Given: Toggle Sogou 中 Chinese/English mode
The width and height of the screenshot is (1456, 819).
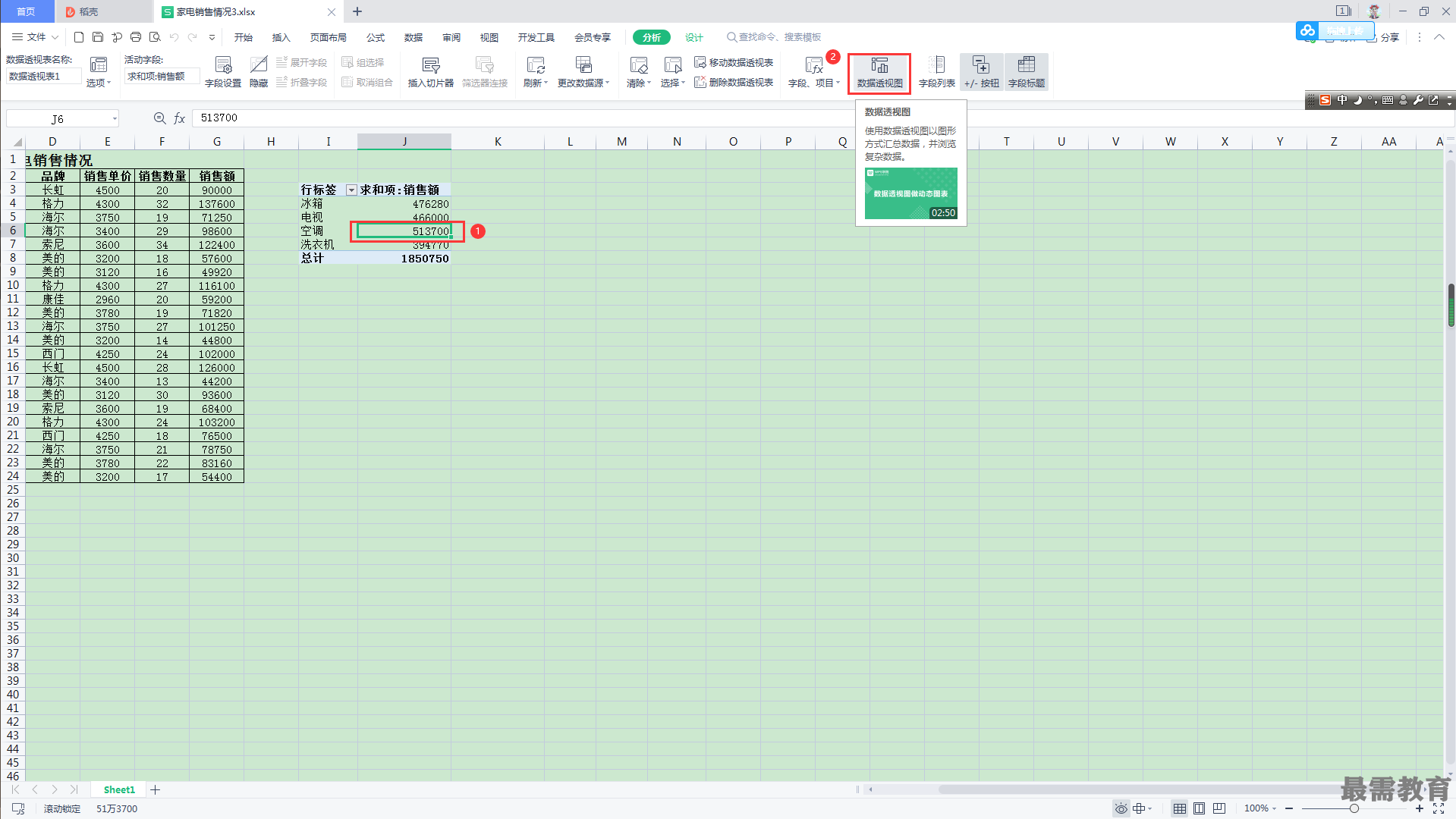Looking at the screenshot, I should 1342,100.
